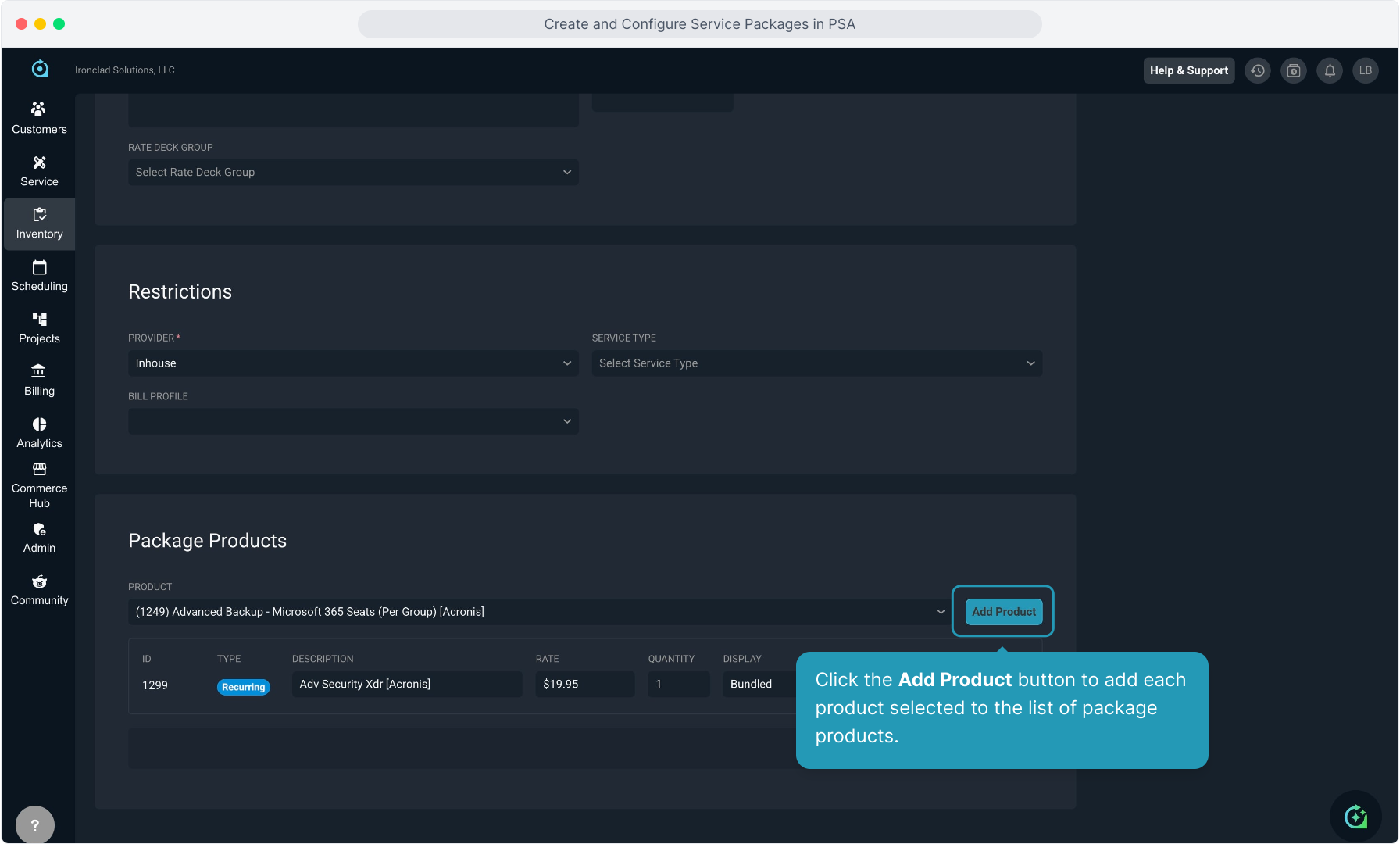1400x844 pixels.
Task: Expand the Rate Deck Group dropdown
Action: (x=353, y=172)
